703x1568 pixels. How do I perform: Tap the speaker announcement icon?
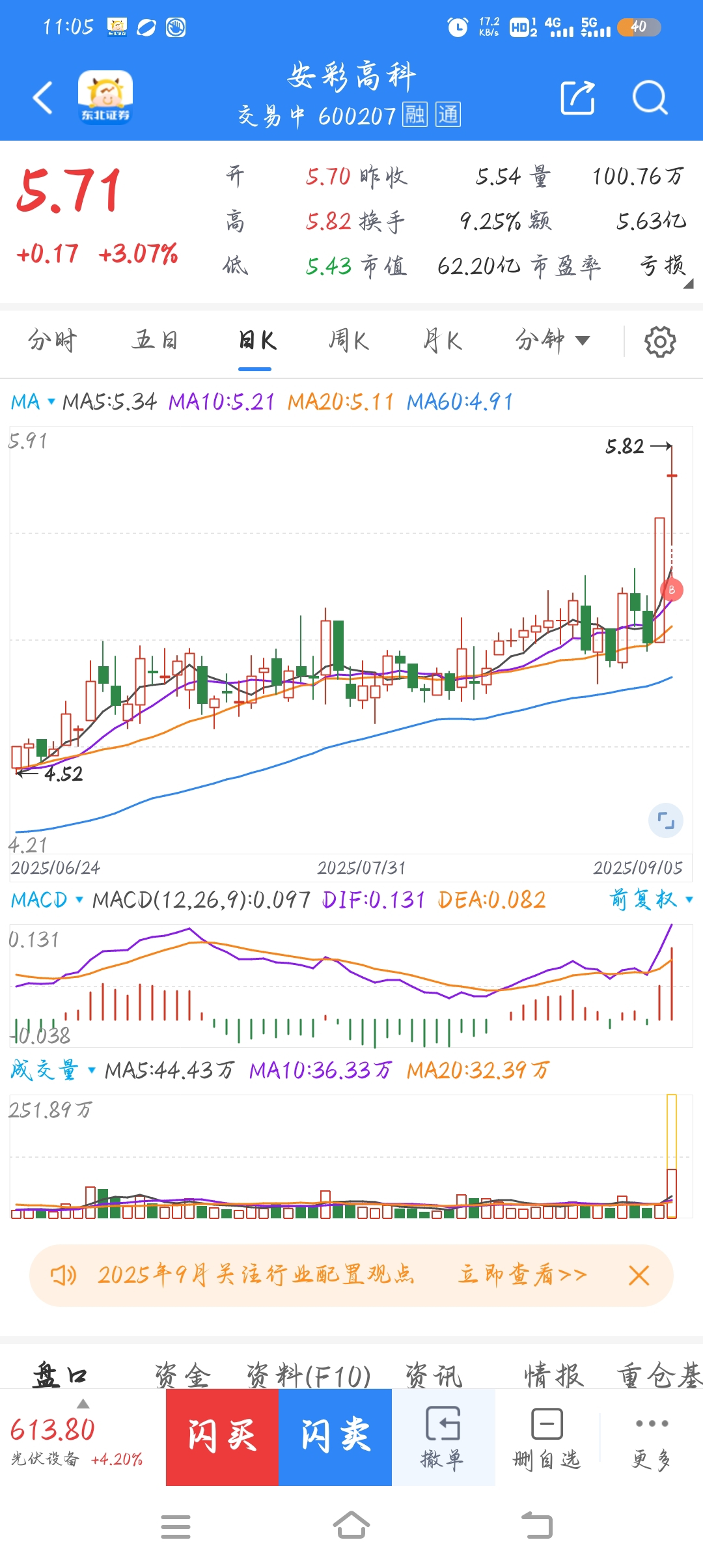(64, 1275)
